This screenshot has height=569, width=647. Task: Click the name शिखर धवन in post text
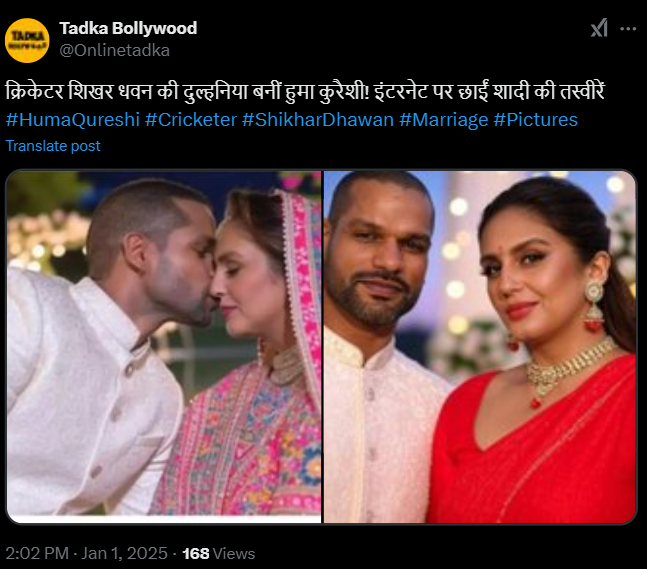(110, 91)
